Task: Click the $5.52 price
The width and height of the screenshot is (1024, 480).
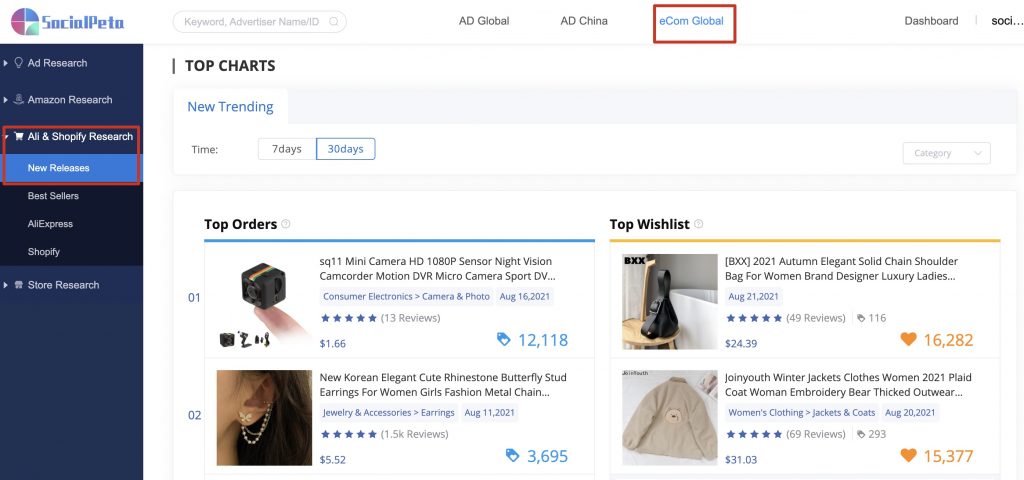Action: [x=333, y=460]
